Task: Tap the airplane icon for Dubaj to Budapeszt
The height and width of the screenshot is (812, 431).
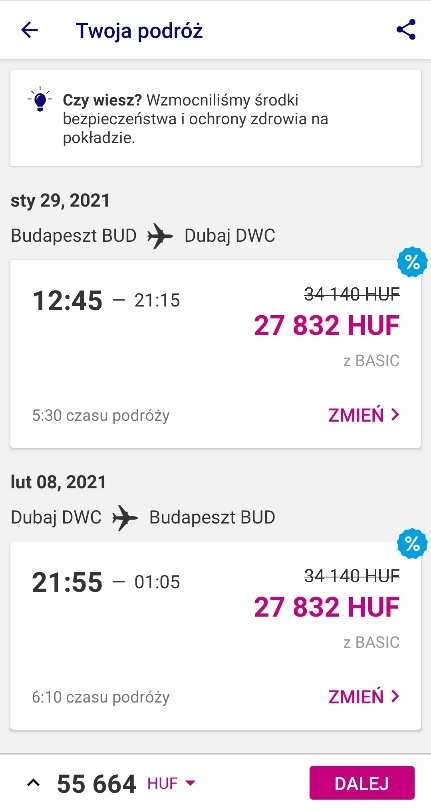Action: click(125, 518)
